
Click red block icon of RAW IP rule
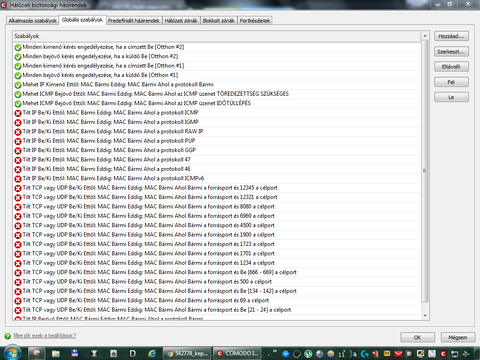[18, 132]
